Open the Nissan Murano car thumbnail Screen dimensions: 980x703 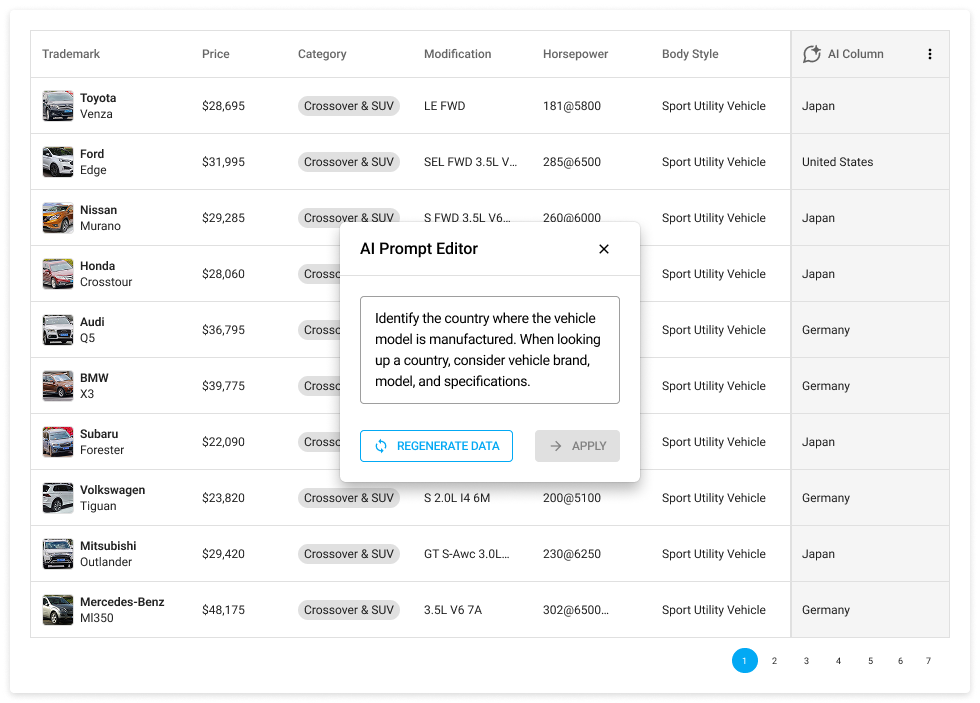(x=58, y=217)
